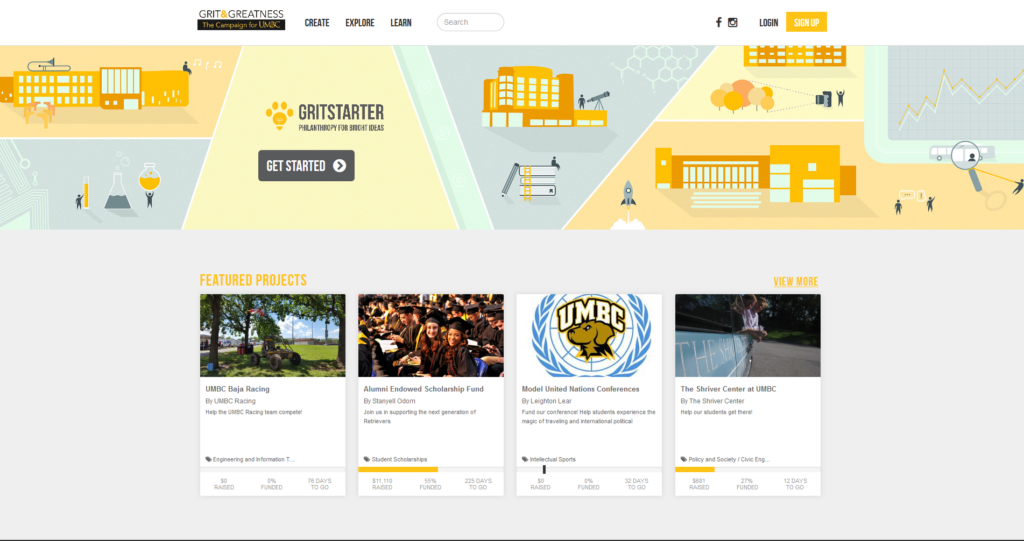Click the Gritstarter paw logo
The height and width of the screenshot is (541, 1024).
tap(279, 116)
